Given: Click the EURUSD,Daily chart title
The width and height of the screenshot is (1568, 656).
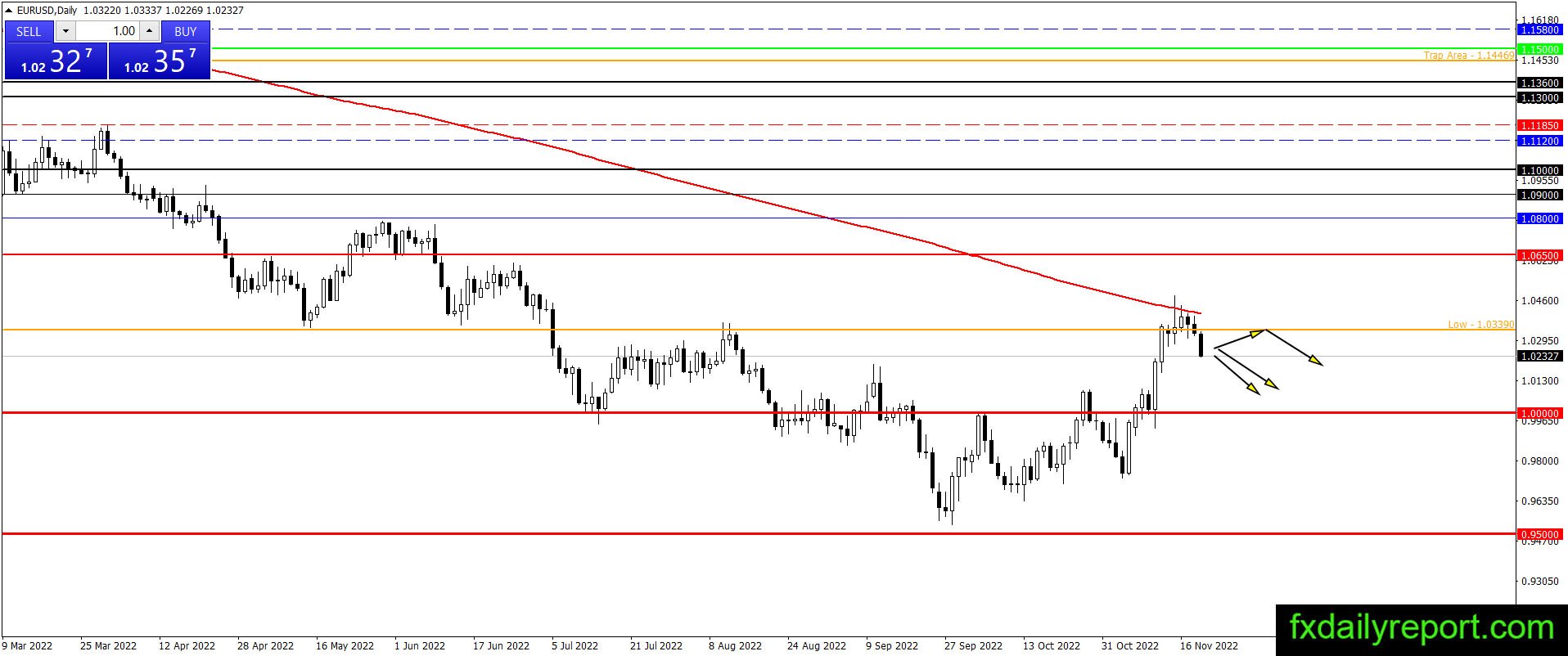Looking at the screenshot, I should (x=47, y=11).
